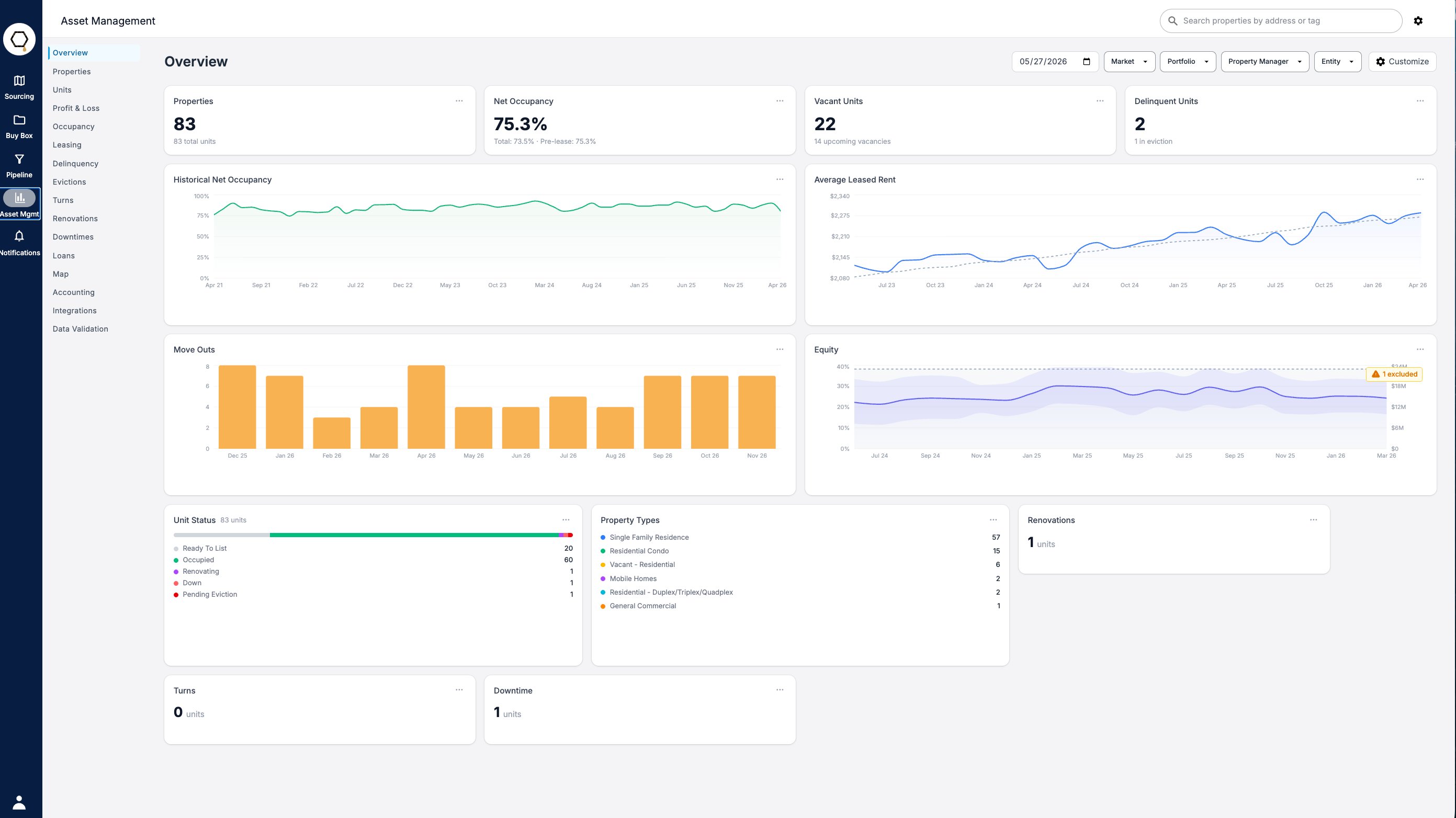Click 1 in eviction text
Viewport: 1456px width, 818px height.
[x=1153, y=142]
